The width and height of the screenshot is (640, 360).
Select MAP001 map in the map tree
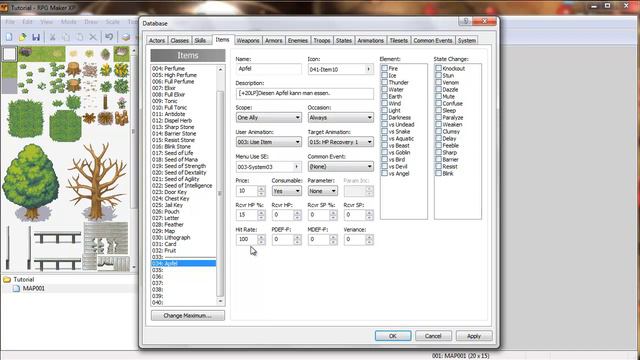tap(33, 288)
